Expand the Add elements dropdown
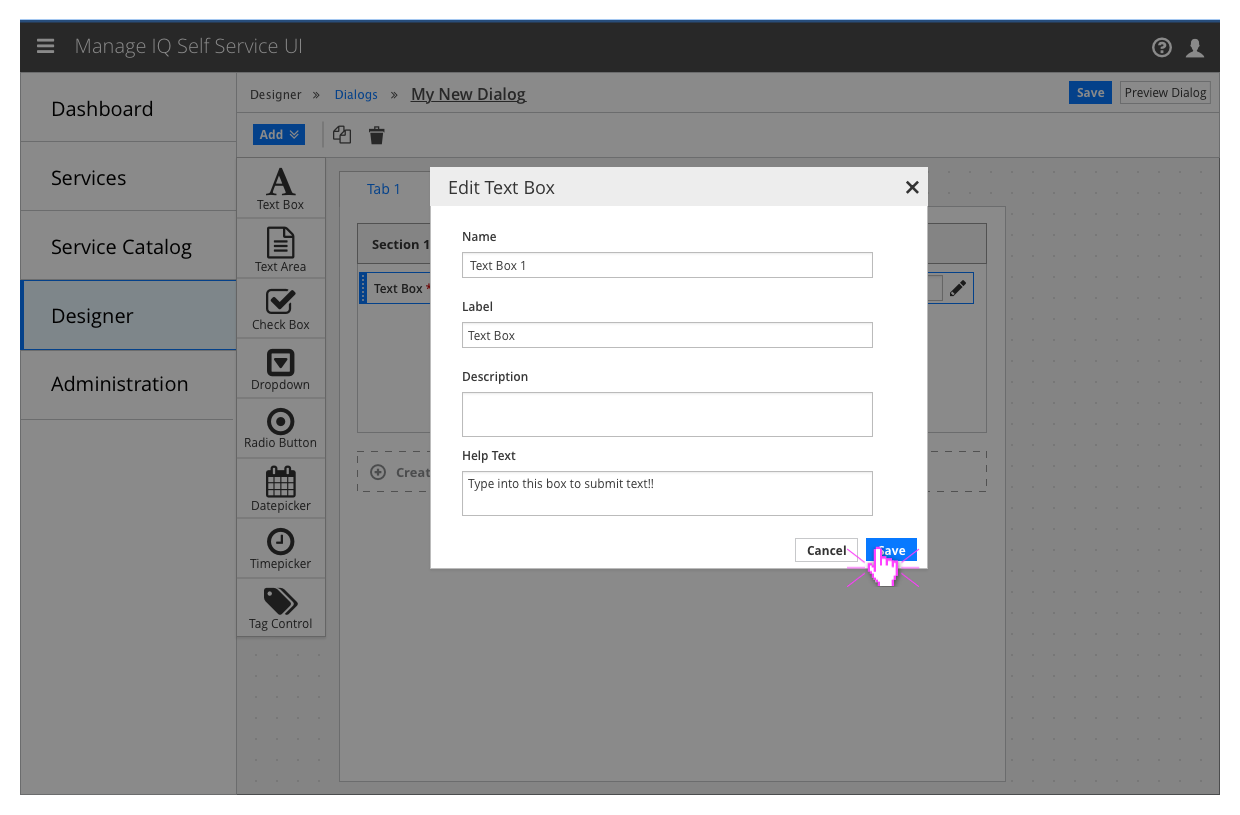The width and height of the screenshot is (1240, 815). (278, 134)
